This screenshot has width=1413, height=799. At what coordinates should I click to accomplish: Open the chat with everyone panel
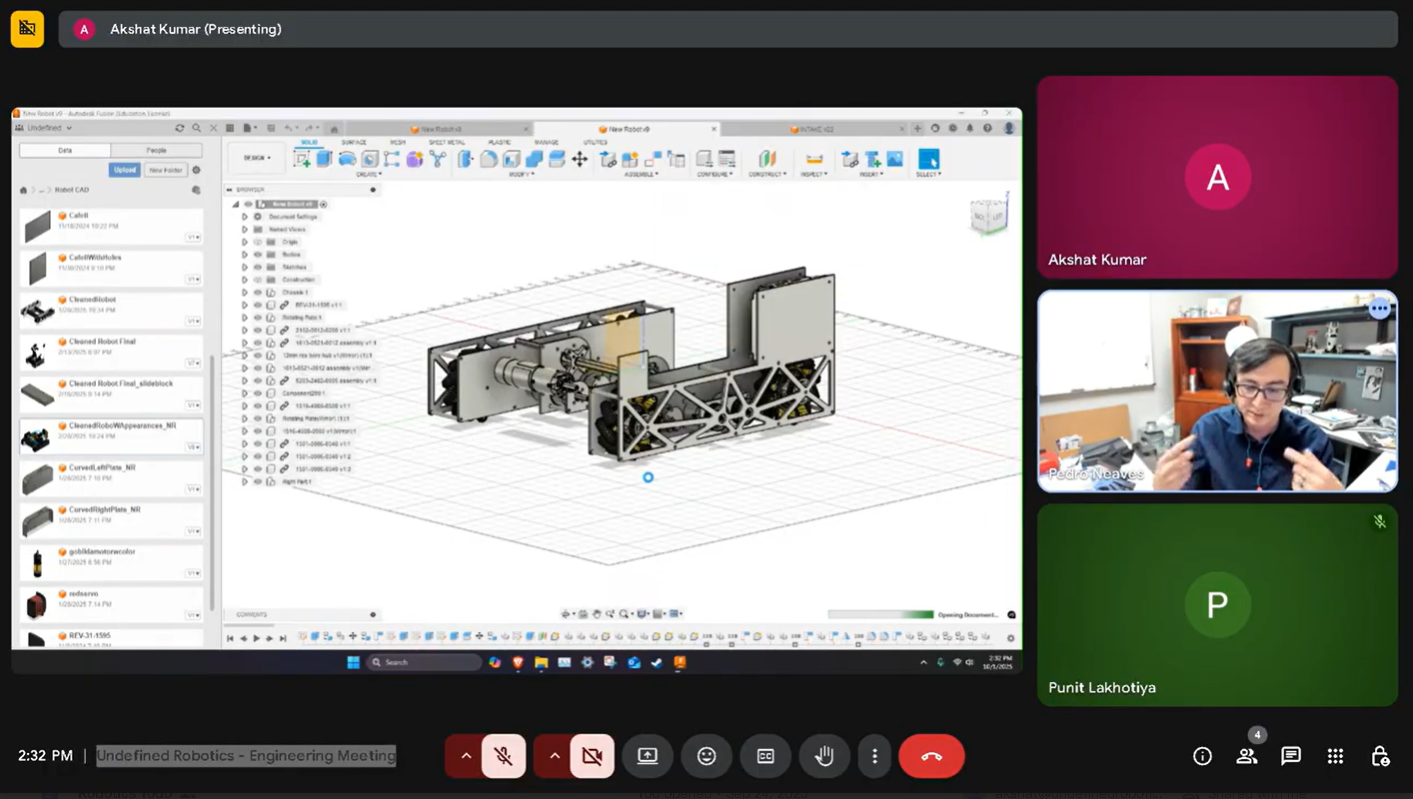(1291, 756)
